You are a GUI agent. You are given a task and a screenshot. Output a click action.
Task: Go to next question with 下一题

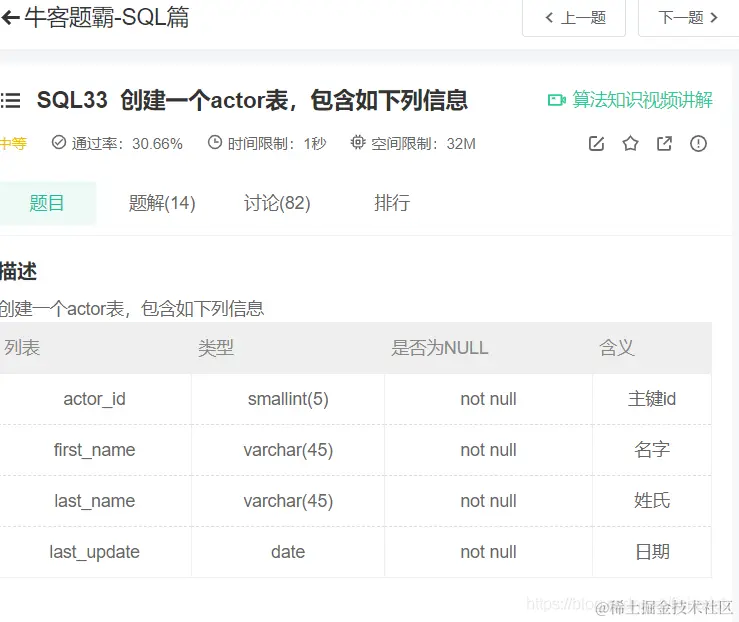click(x=689, y=18)
